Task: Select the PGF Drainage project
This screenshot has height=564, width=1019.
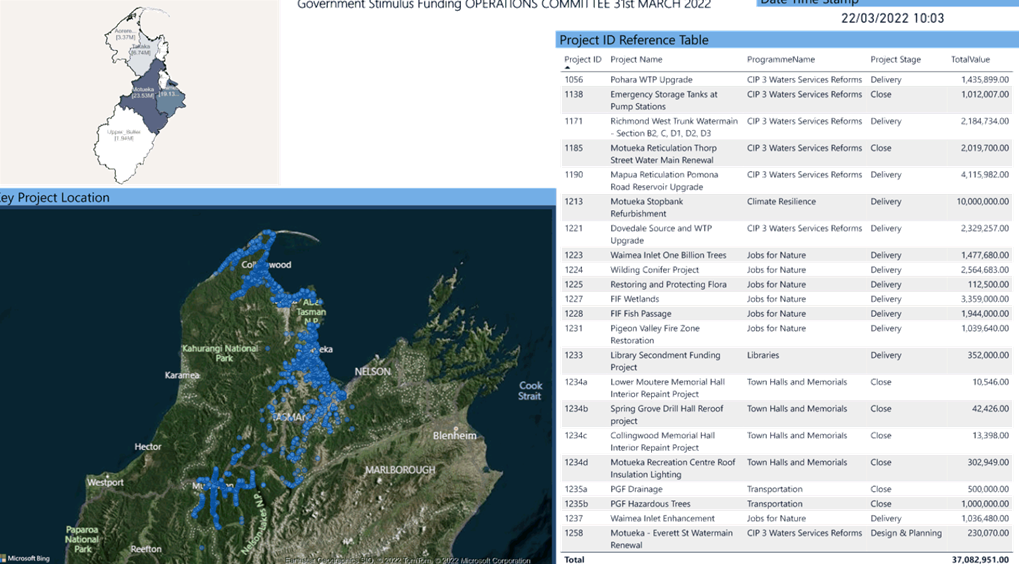Action: pyautogui.click(x=636, y=489)
